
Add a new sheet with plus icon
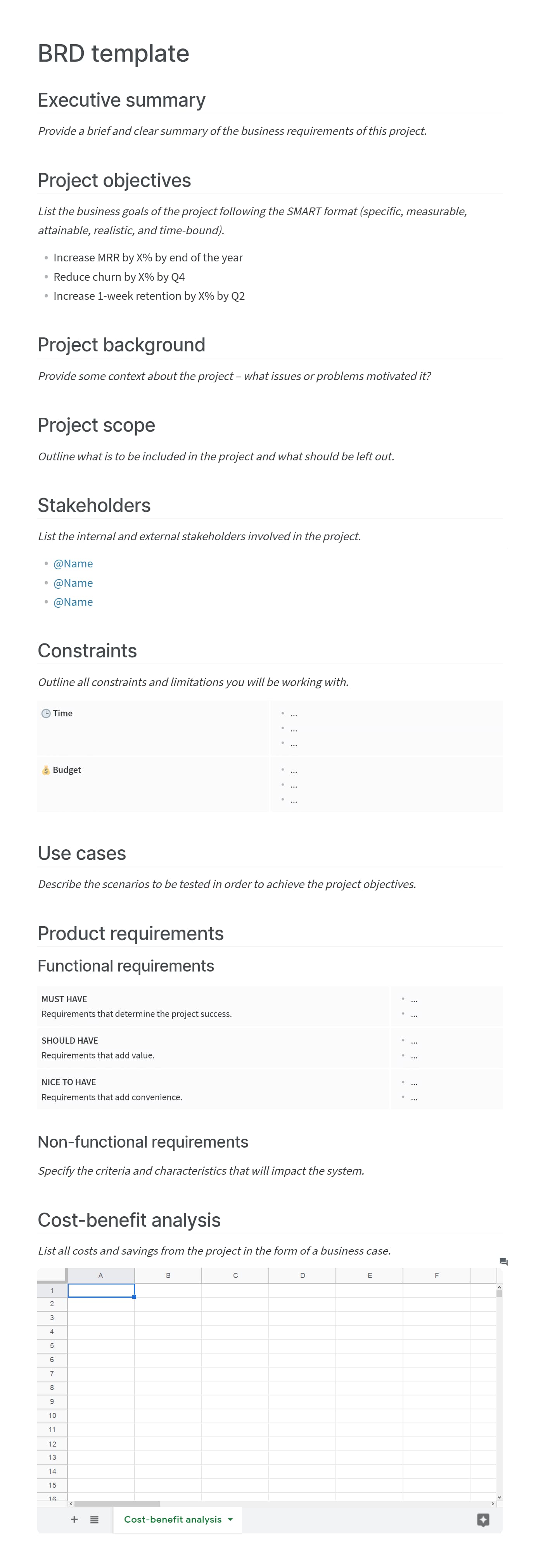pos(74,1519)
